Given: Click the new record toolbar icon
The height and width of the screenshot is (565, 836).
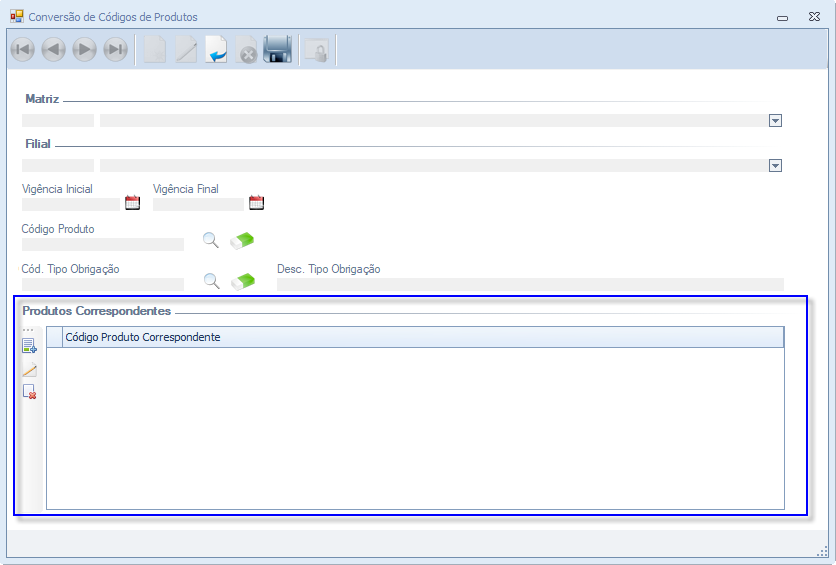Looking at the screenshot, I should 155,50.
